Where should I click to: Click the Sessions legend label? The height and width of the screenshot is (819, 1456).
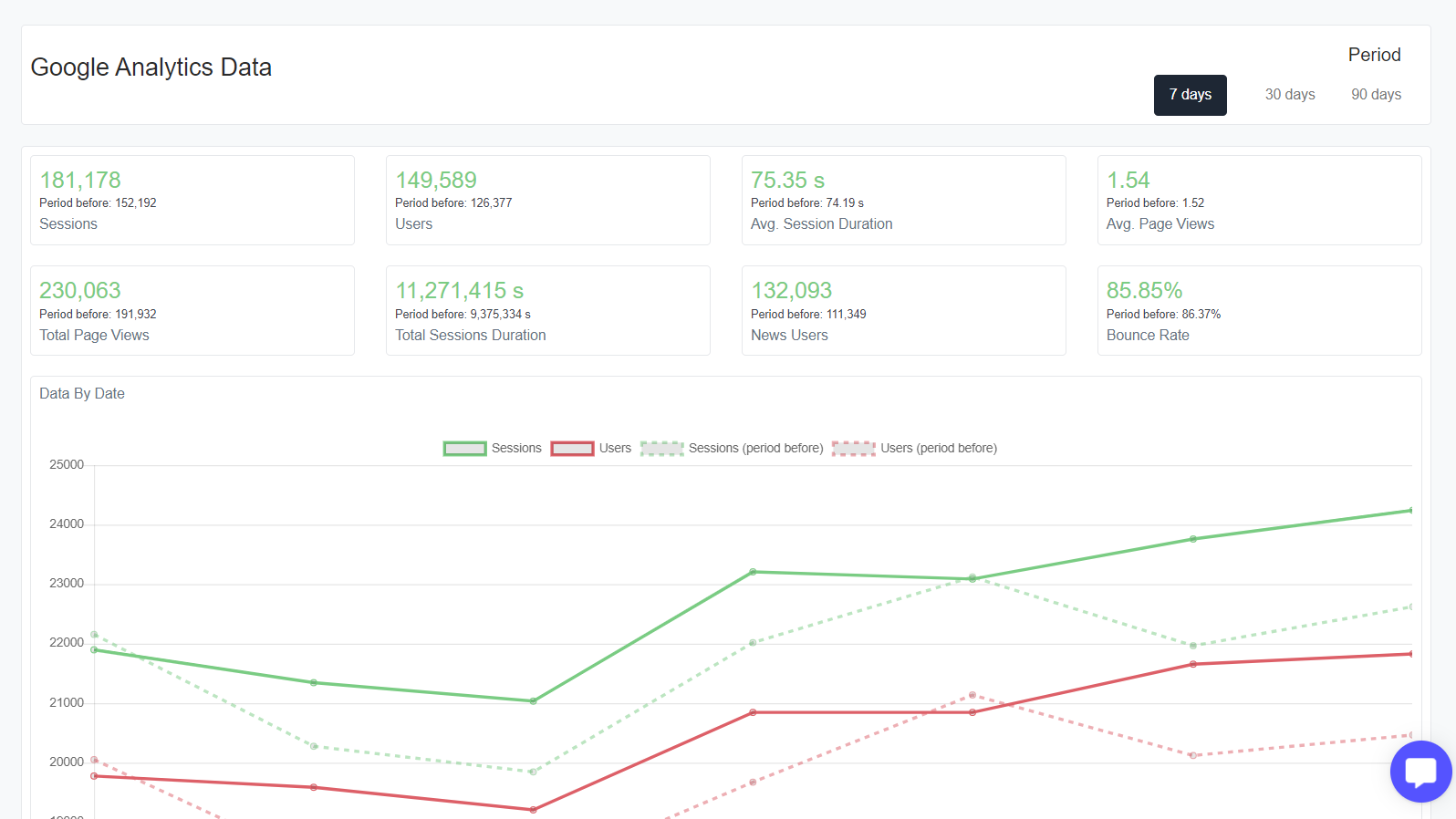pos(516,449)
